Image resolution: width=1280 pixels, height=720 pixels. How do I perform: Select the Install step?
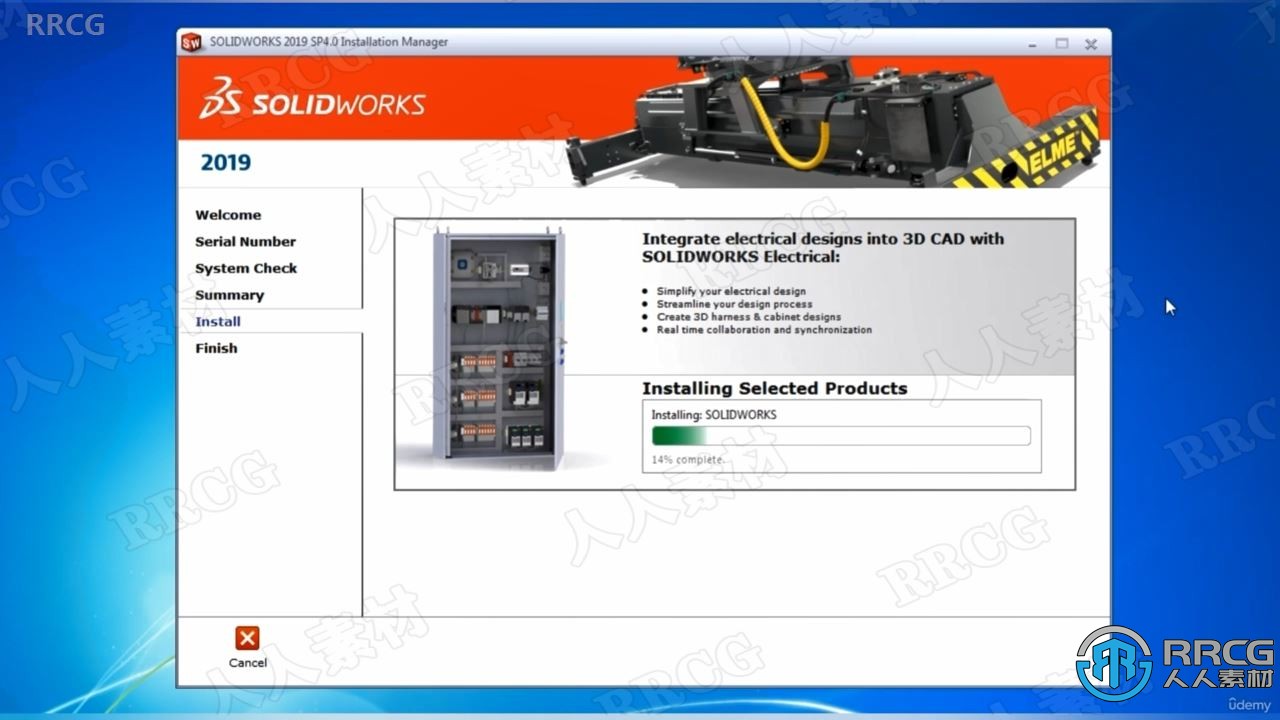pyautogui.click(x=218, y=321)
